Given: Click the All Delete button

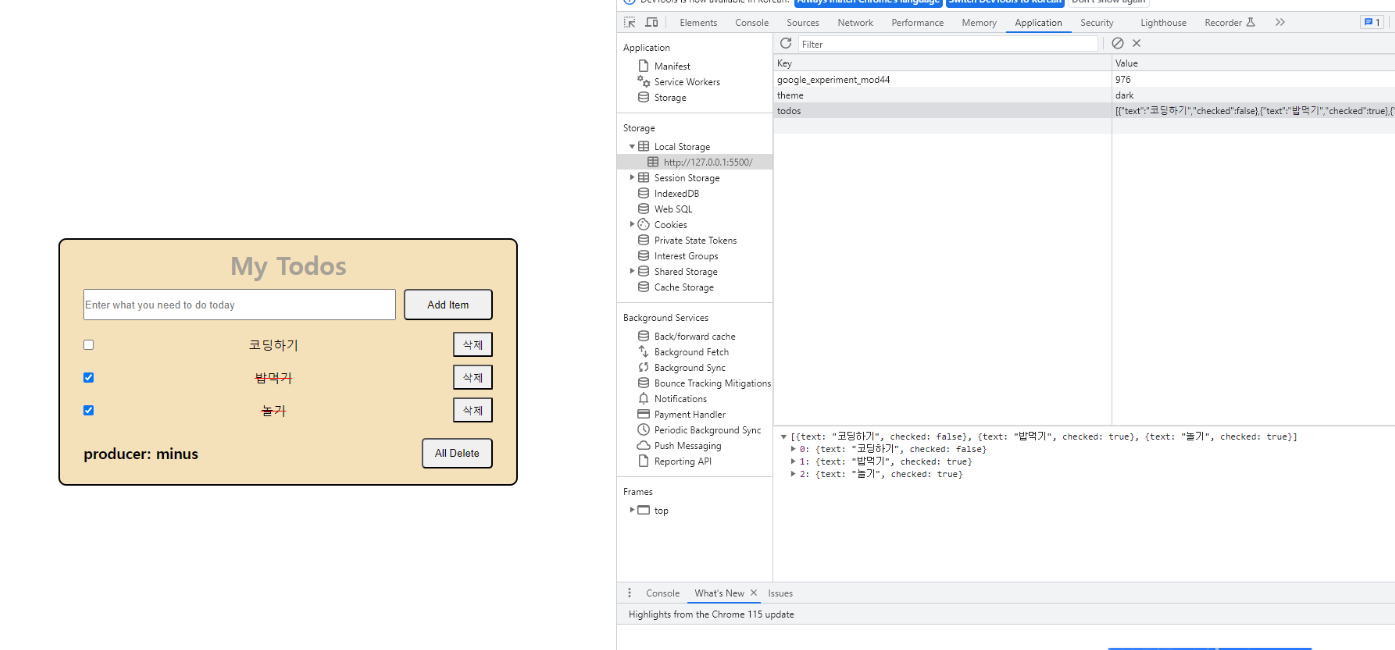Looking at the screenshot, I should [457, 453].
